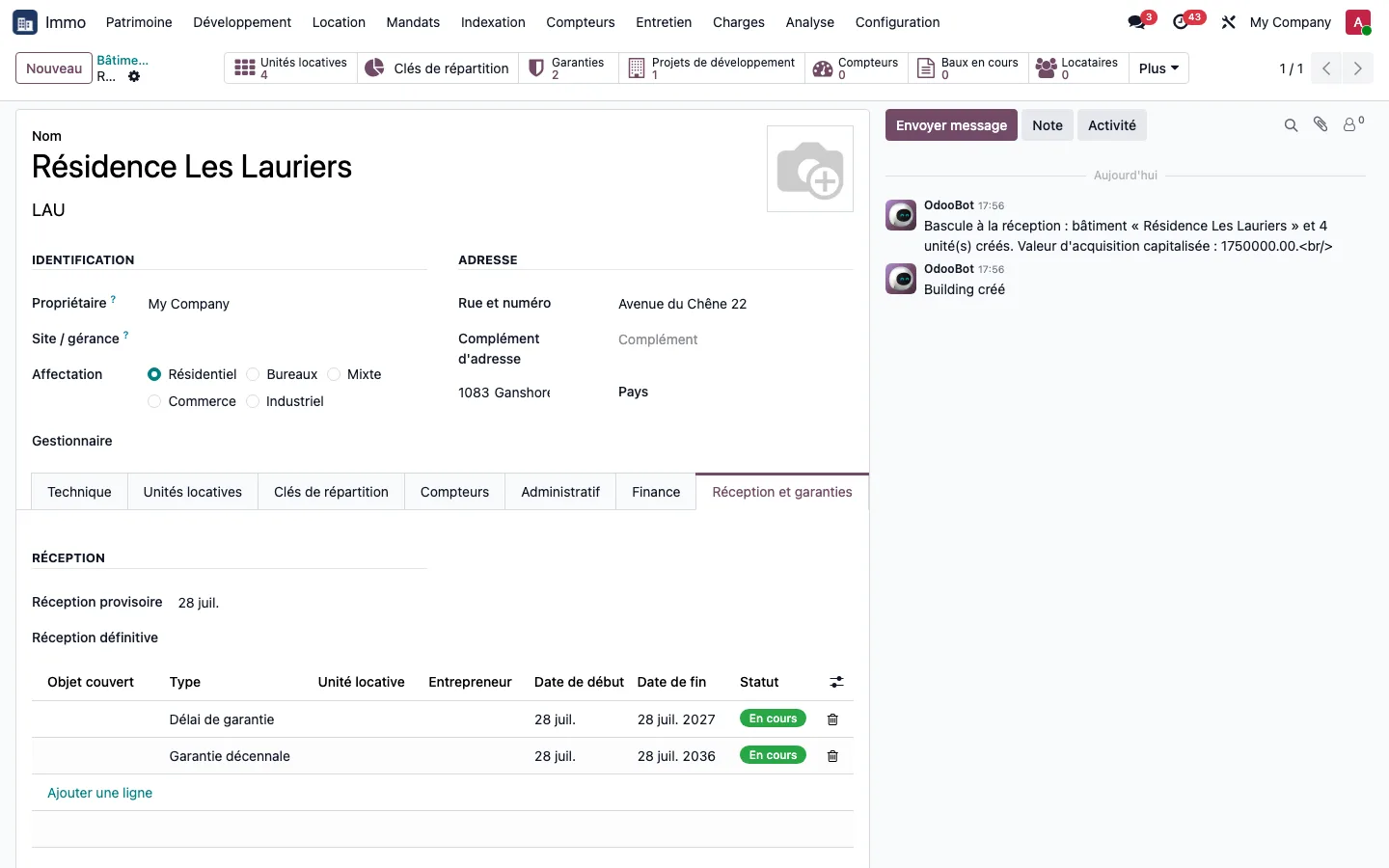
Task: Delete the Garantie décennale row
Action: tap(832, 756)
